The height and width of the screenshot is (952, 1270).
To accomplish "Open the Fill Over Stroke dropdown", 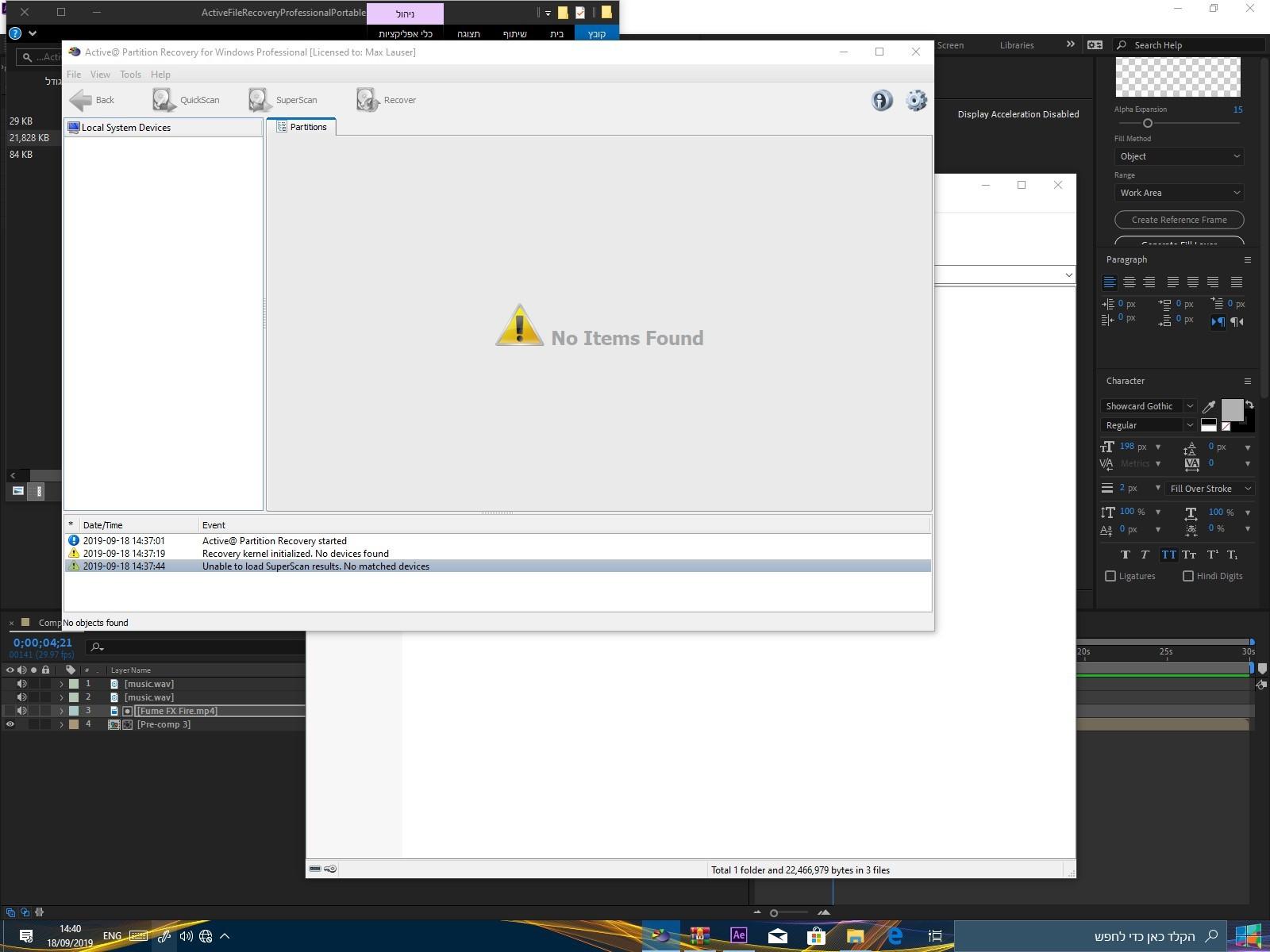I will [1209, 489].
